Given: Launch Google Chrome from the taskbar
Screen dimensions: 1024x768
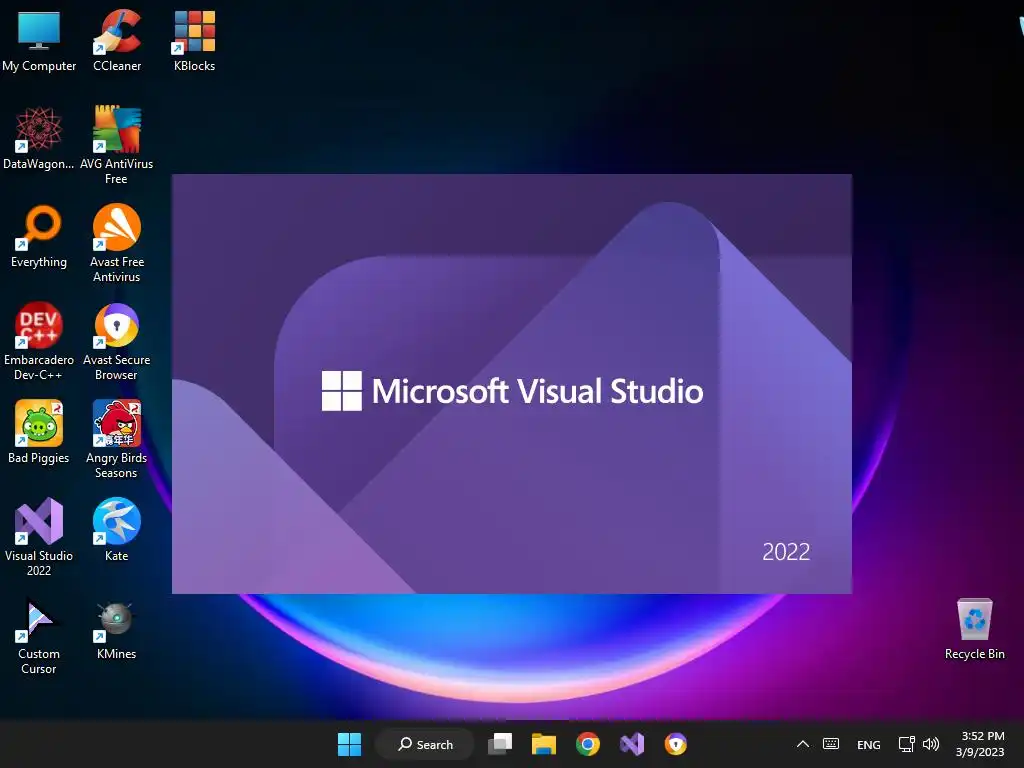Looking at the screenshot, I should click(588, 744).
